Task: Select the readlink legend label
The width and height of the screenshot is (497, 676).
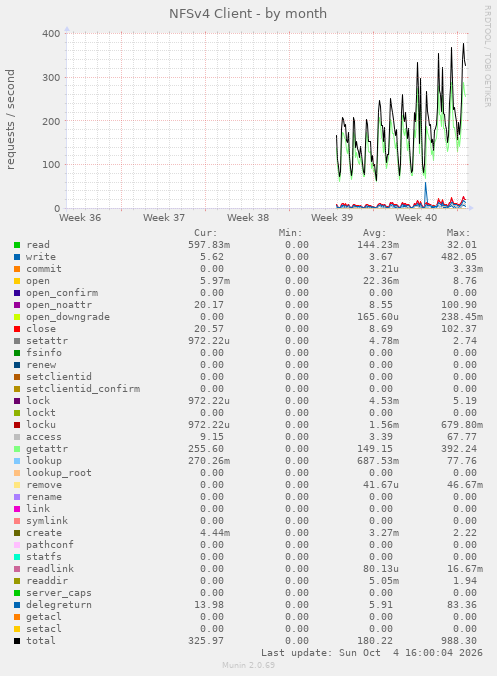Action: [50, 569]
